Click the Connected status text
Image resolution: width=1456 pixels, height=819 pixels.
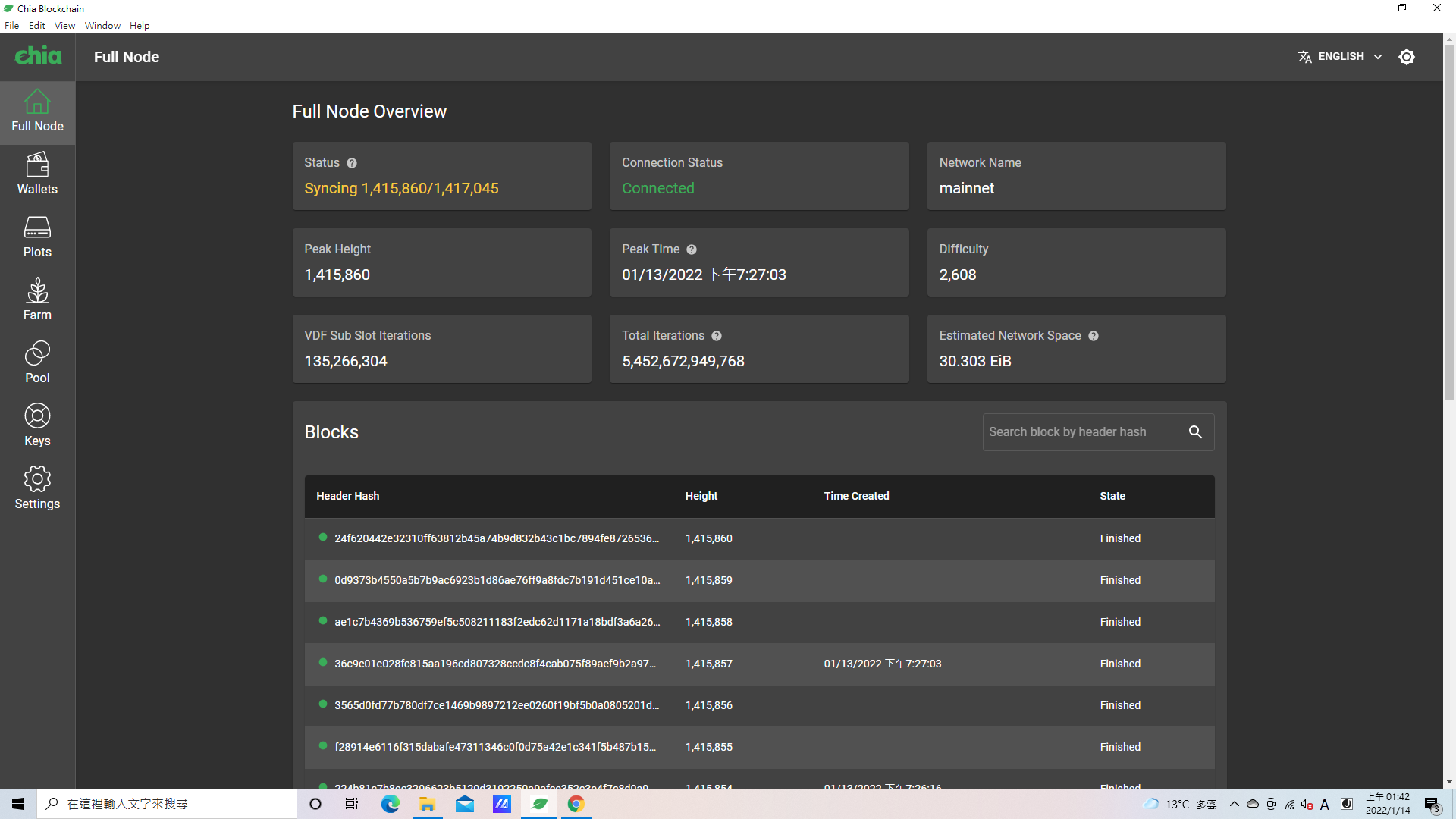657,189
